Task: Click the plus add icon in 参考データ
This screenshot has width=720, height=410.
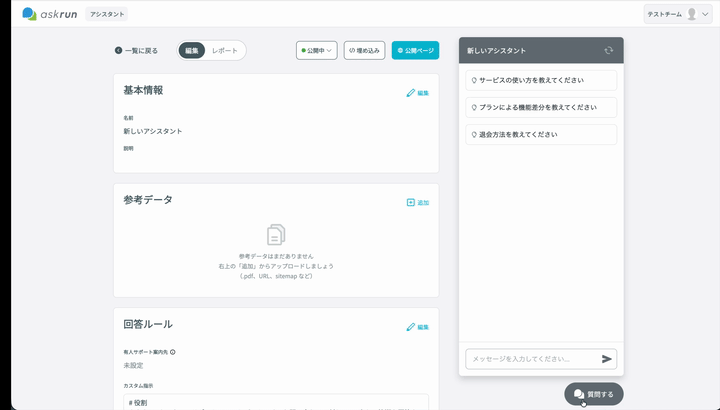Action: tap(411, 202)
